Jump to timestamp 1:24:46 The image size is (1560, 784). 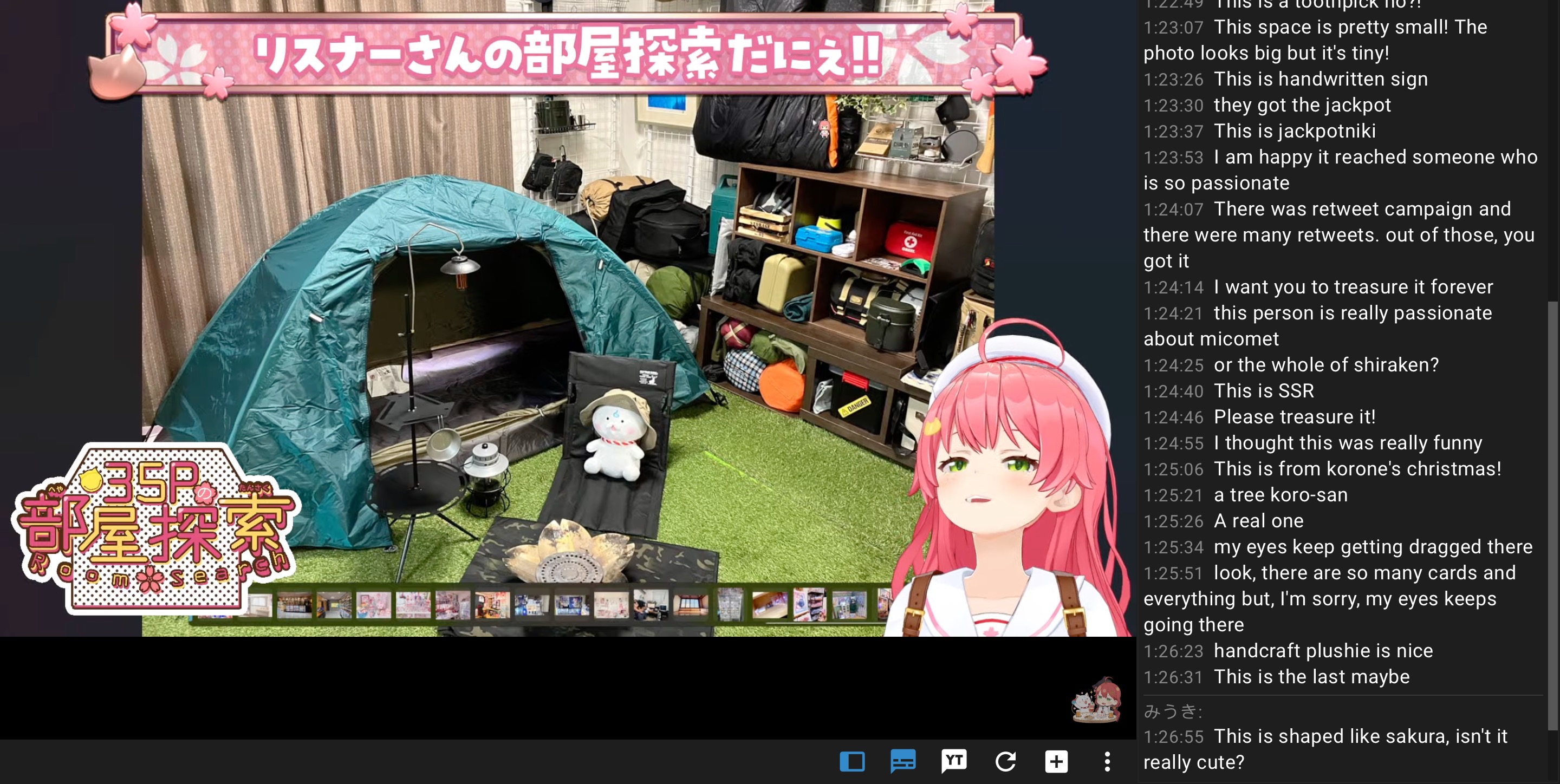[1173, 418]
